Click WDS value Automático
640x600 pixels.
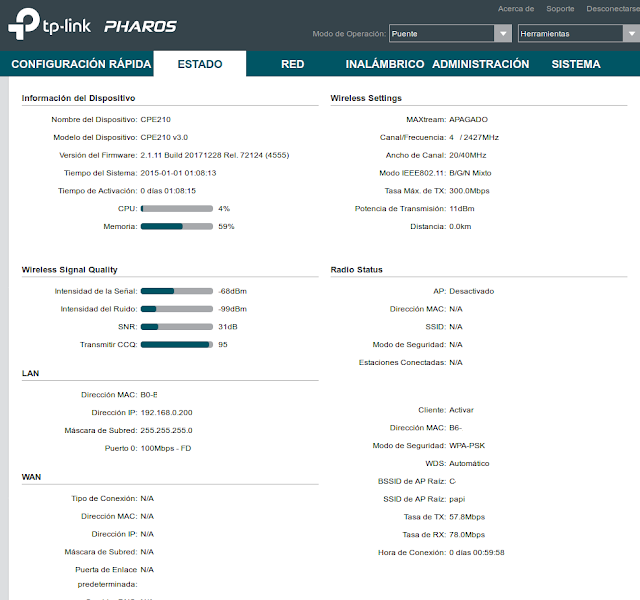click(x=469, y=463)
